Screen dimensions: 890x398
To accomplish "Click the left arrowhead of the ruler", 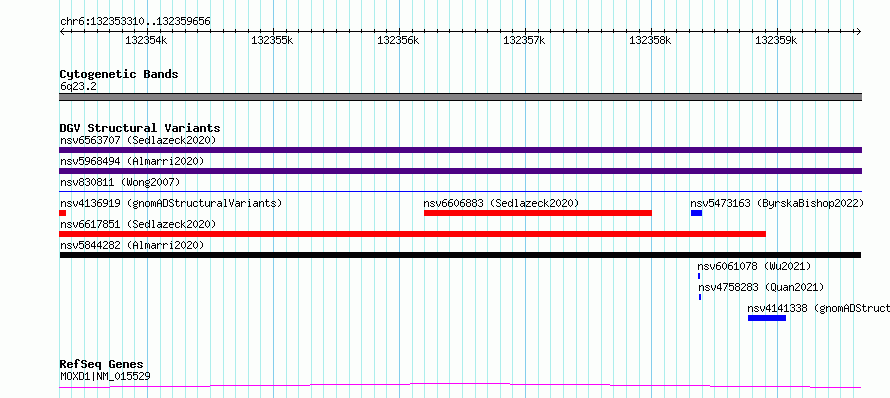I will tap(62, 31).
